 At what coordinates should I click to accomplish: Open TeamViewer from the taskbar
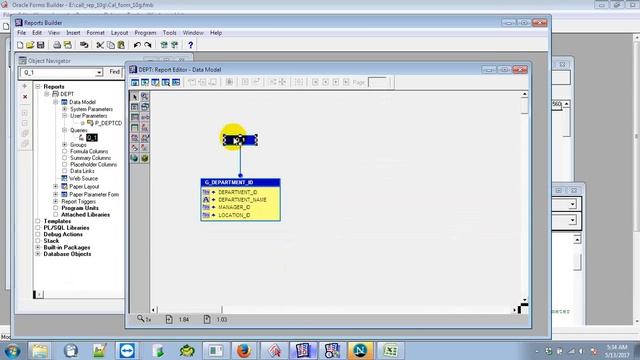[127, 351]
